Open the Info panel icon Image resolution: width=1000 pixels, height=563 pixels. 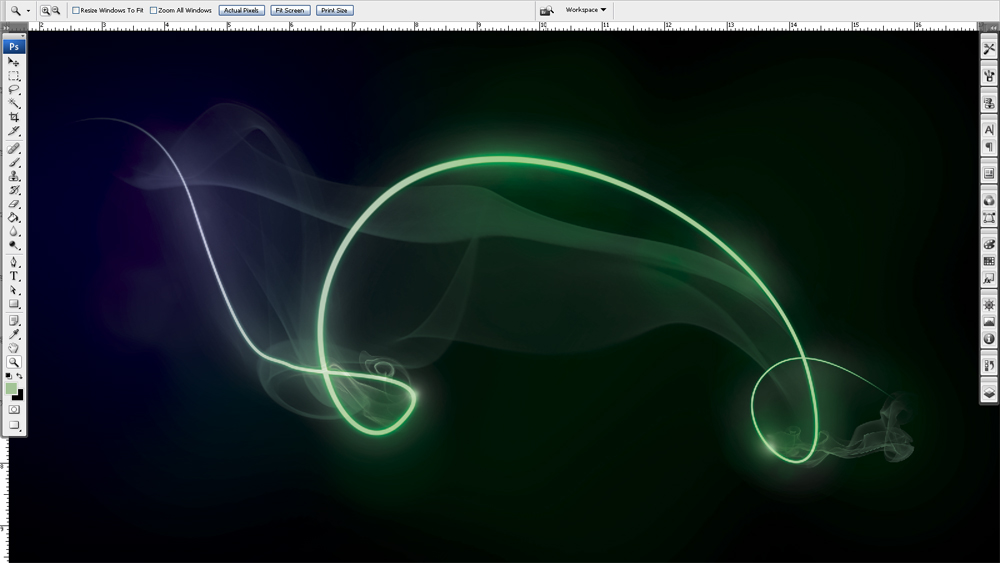[989, 339]
